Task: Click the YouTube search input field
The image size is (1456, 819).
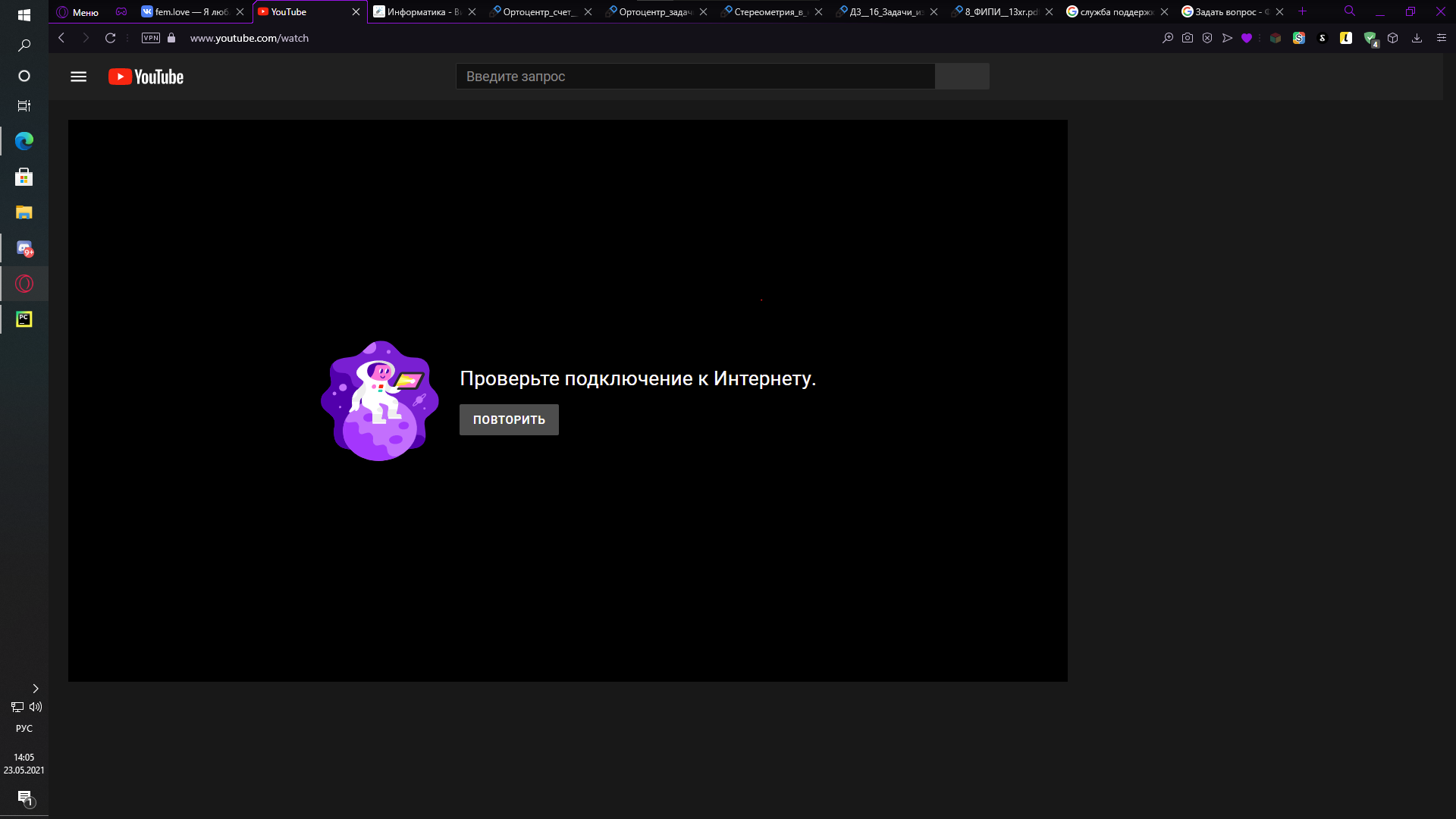Action: tap(696, 76)
